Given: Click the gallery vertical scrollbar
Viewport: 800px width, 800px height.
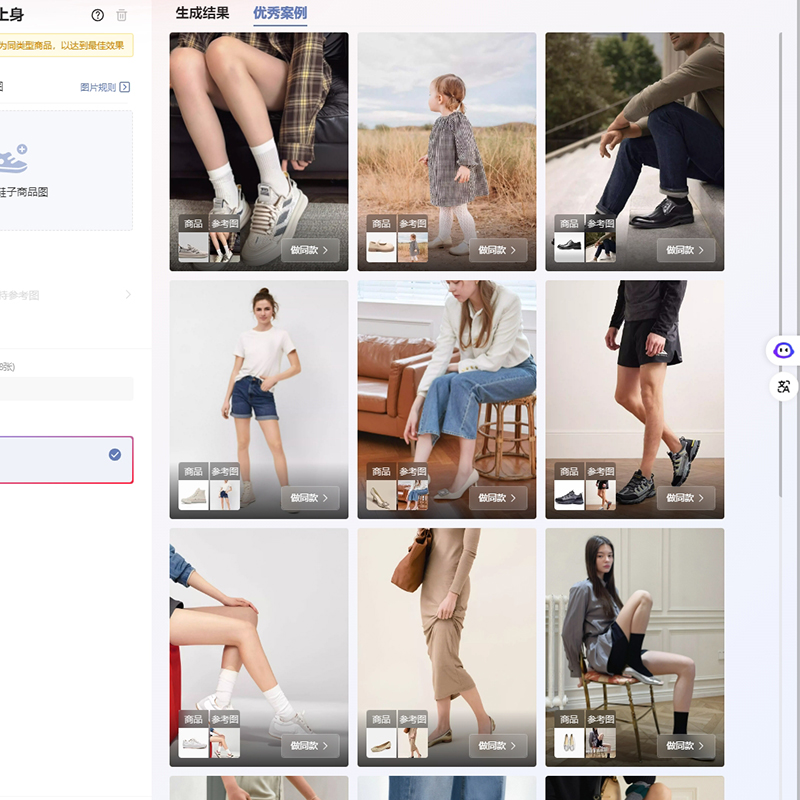Looking at the screenshot, I should tap(780, 265).
